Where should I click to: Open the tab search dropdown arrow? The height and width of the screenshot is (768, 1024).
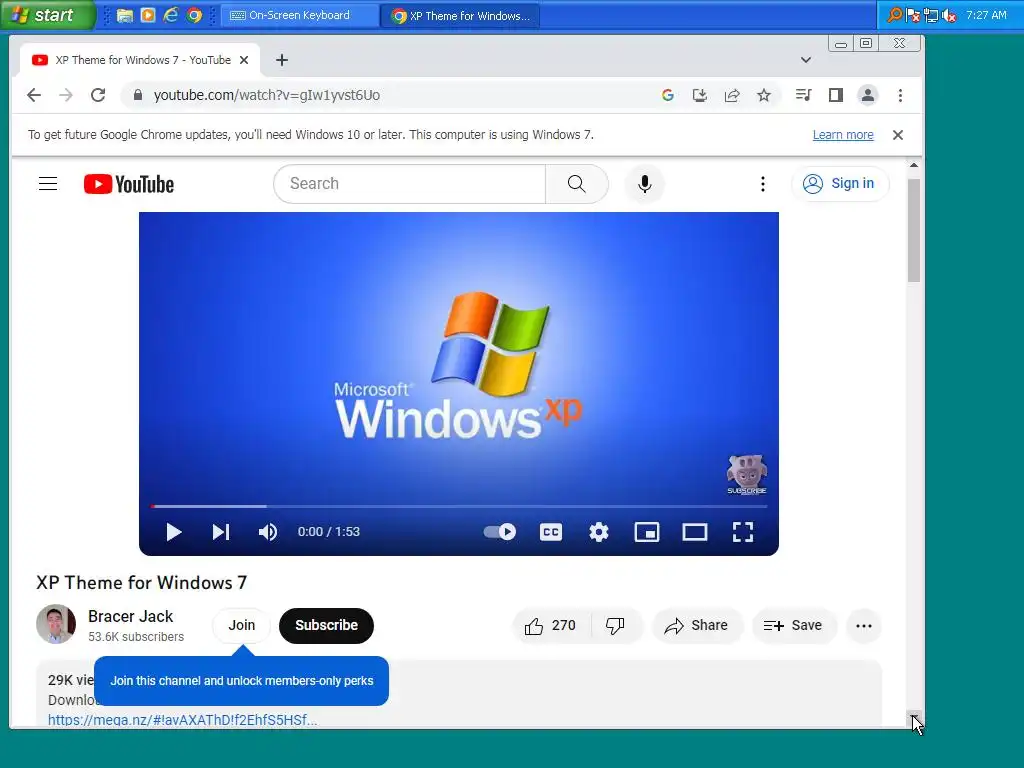pyautogui.click(x=806, y=60)
